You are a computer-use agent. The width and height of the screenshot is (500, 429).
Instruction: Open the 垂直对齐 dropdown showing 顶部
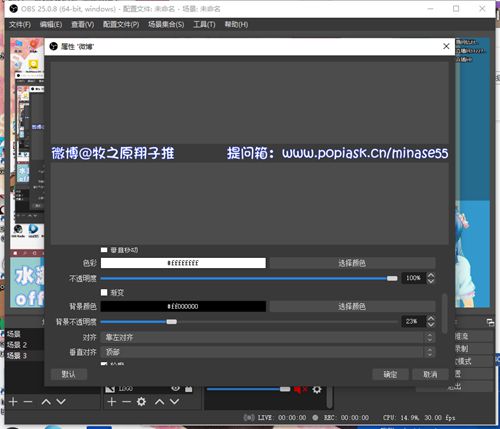[x=268, y=352]
